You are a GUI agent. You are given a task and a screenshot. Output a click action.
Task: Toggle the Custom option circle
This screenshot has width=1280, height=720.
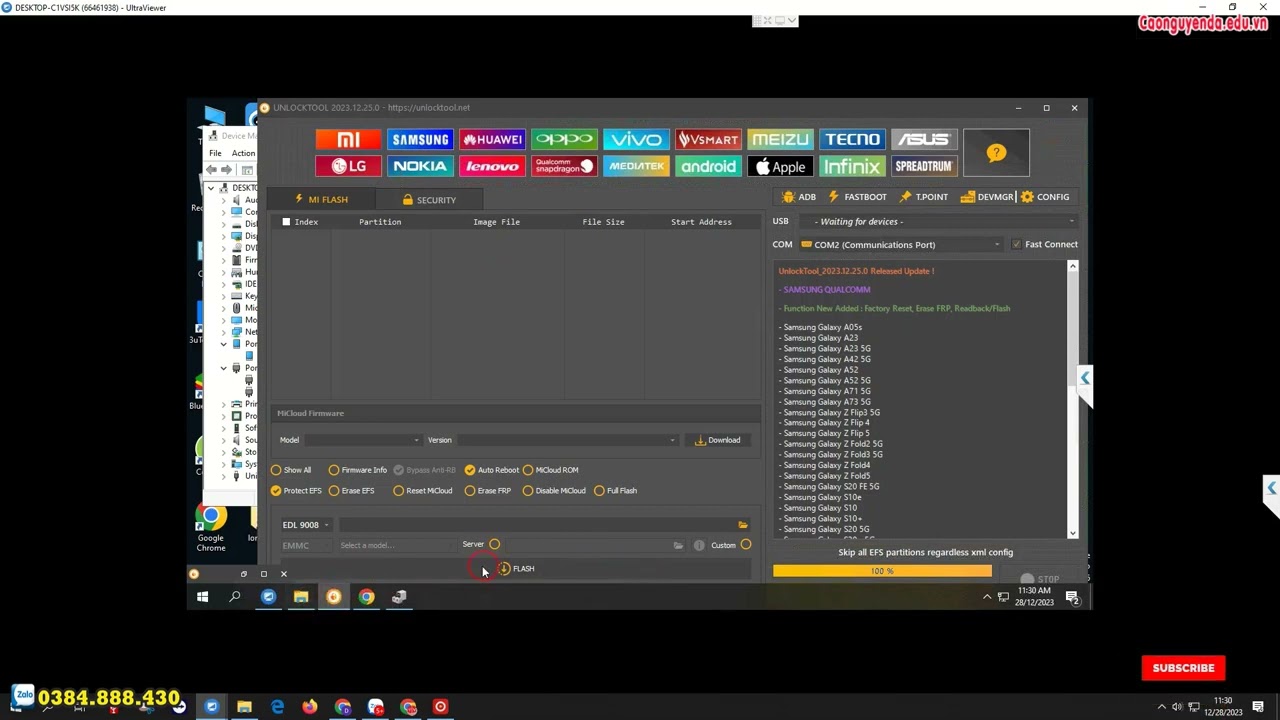(745, 545)
